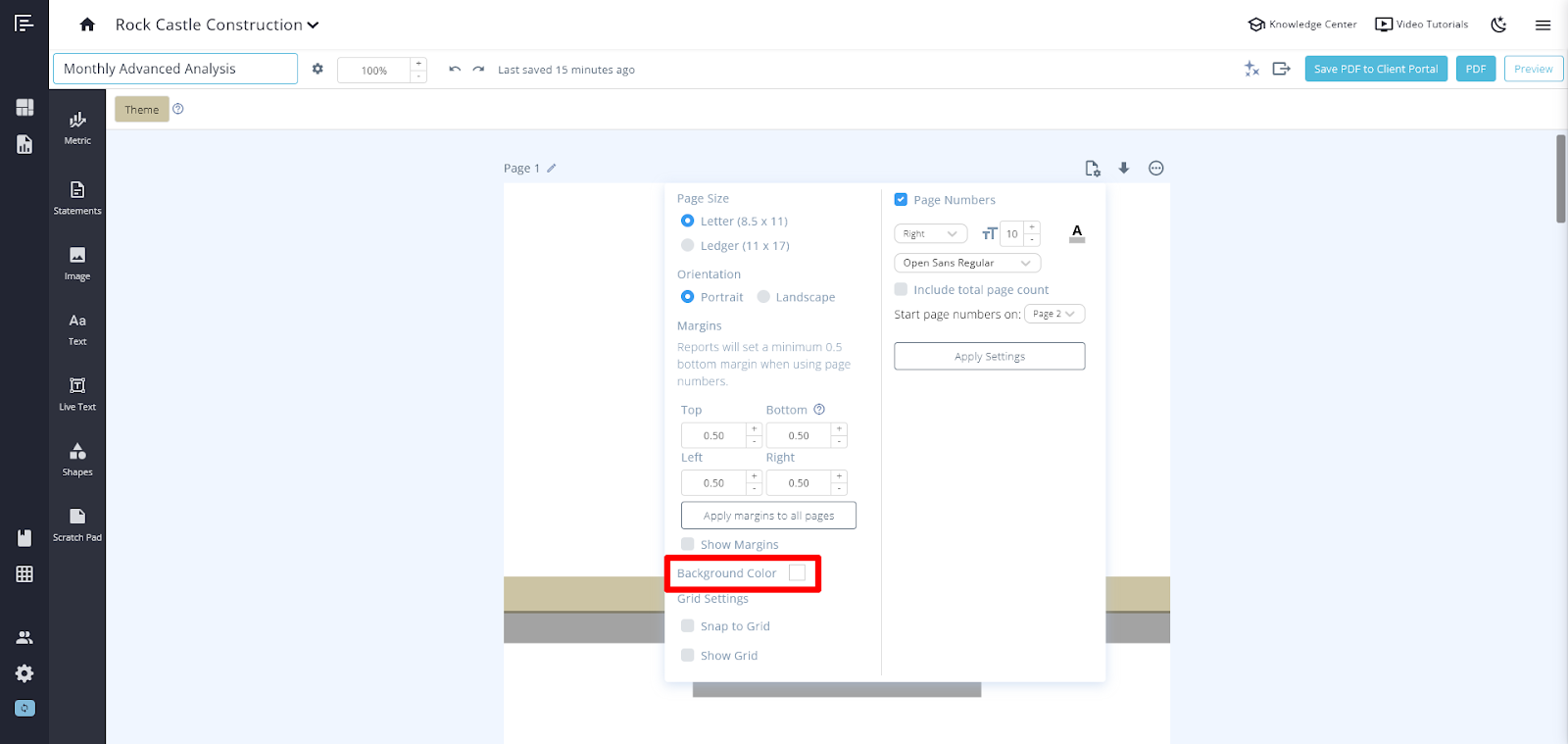1568x744 pixels.
Task: Open the dashboard icon in left rail
Action: 24,107
